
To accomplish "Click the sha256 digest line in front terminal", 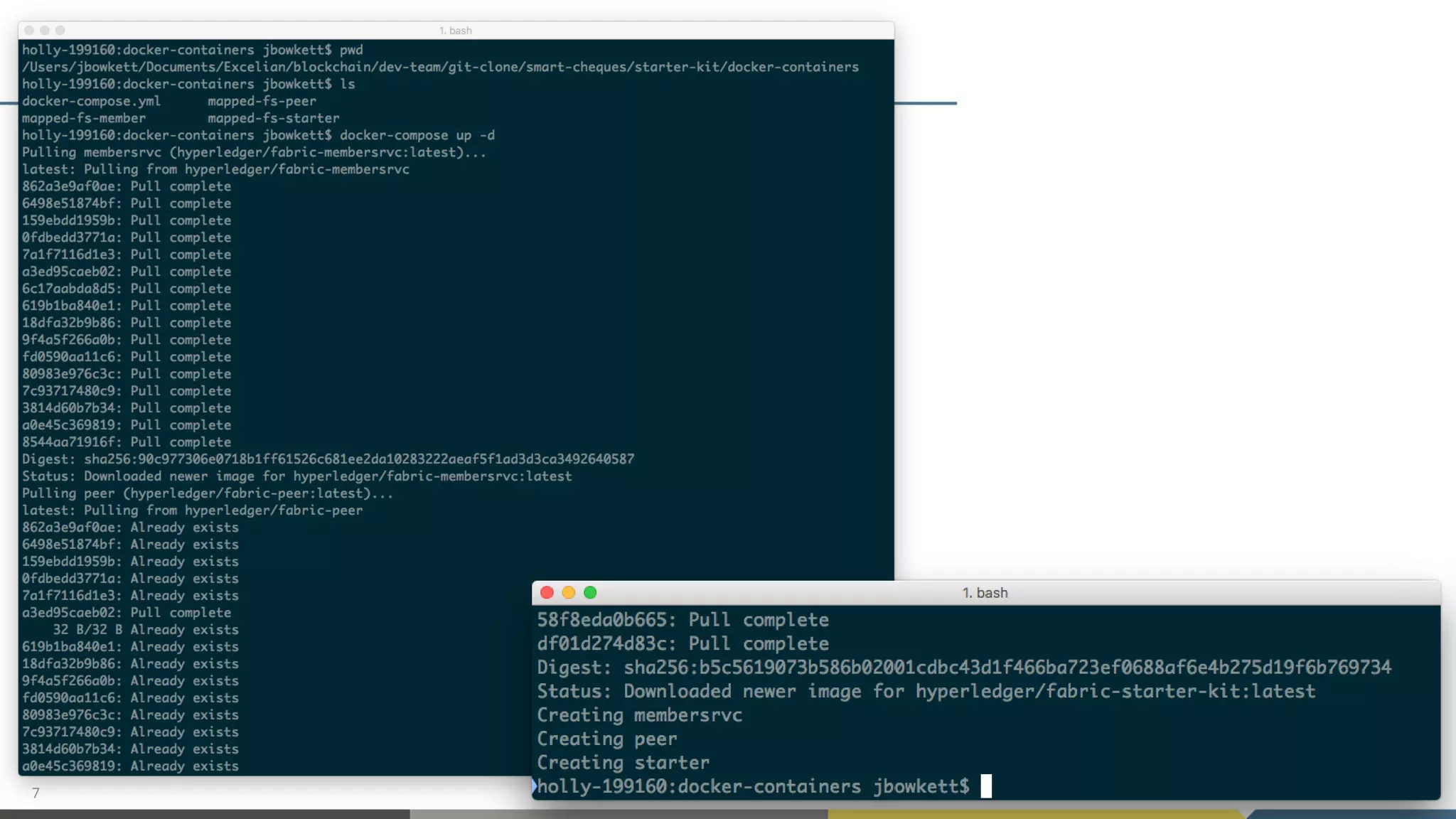I will click(x=963, y=668).
